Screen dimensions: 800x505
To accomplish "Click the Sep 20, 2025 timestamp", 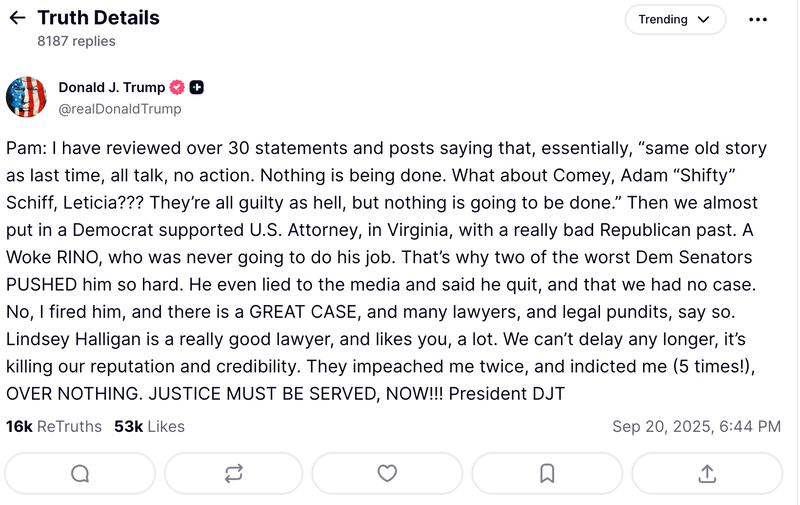I will point(696,426).
